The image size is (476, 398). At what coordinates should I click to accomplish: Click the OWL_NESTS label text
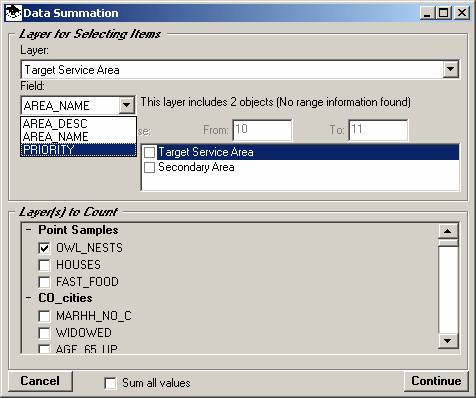89,248
